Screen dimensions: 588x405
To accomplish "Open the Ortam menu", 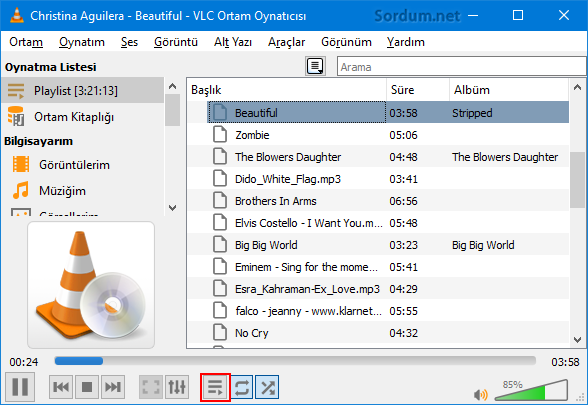I will pyautogui.click(x=26, y=42).
